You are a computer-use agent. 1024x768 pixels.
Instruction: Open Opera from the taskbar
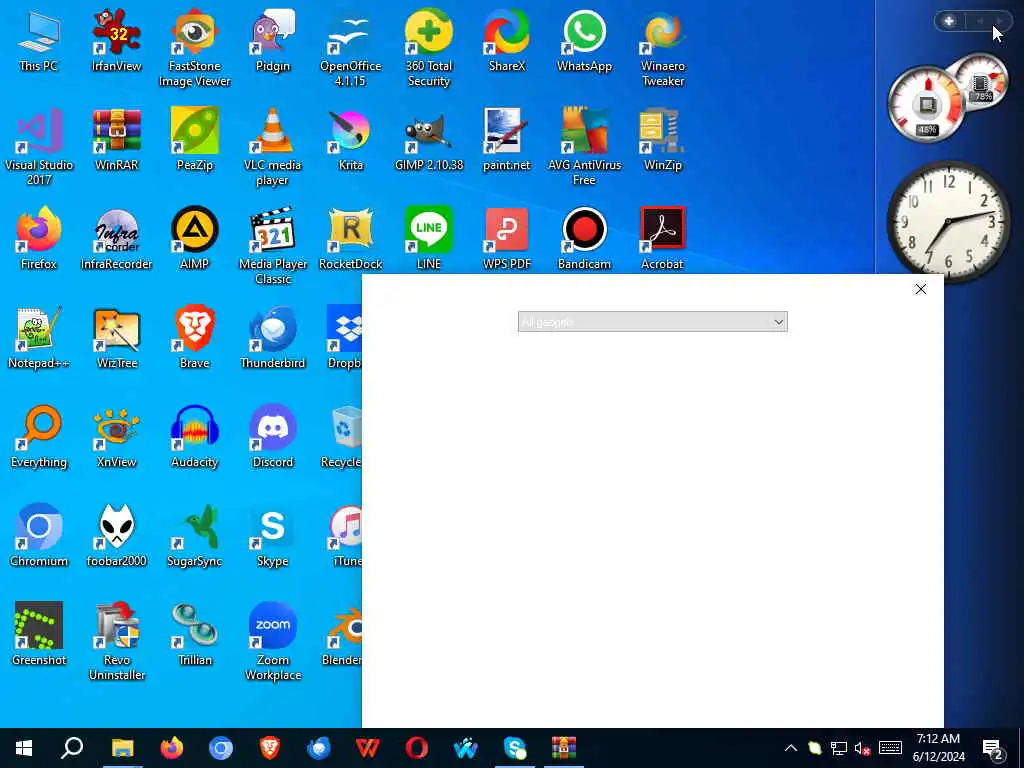click(417, 748)
